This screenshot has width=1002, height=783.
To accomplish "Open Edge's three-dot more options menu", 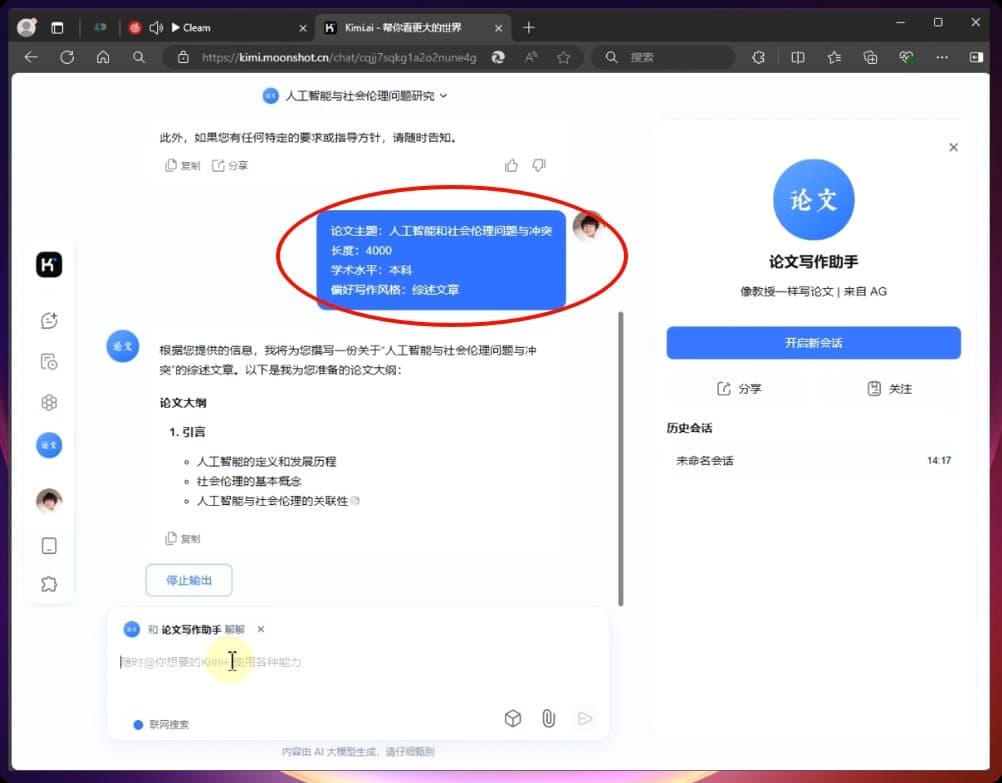I will click(941, 57).
